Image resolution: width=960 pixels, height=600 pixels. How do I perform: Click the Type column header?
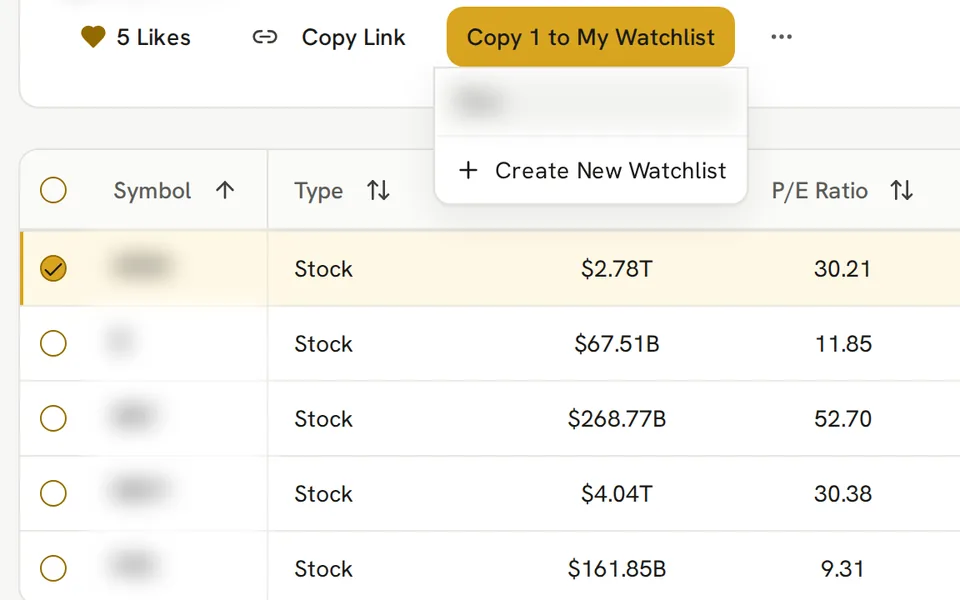(318, 190)
